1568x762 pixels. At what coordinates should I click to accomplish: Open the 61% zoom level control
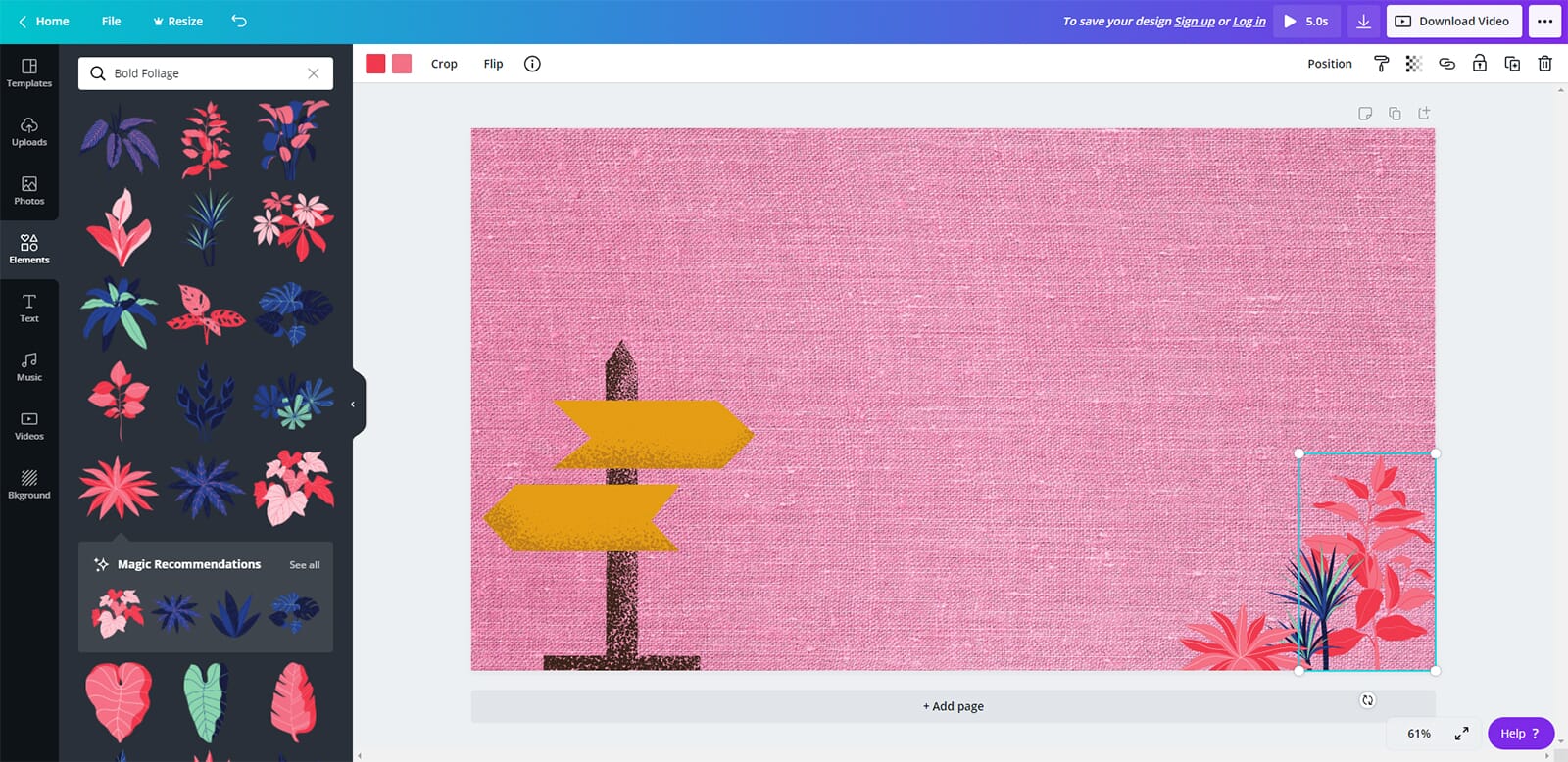click(1419, 734)
